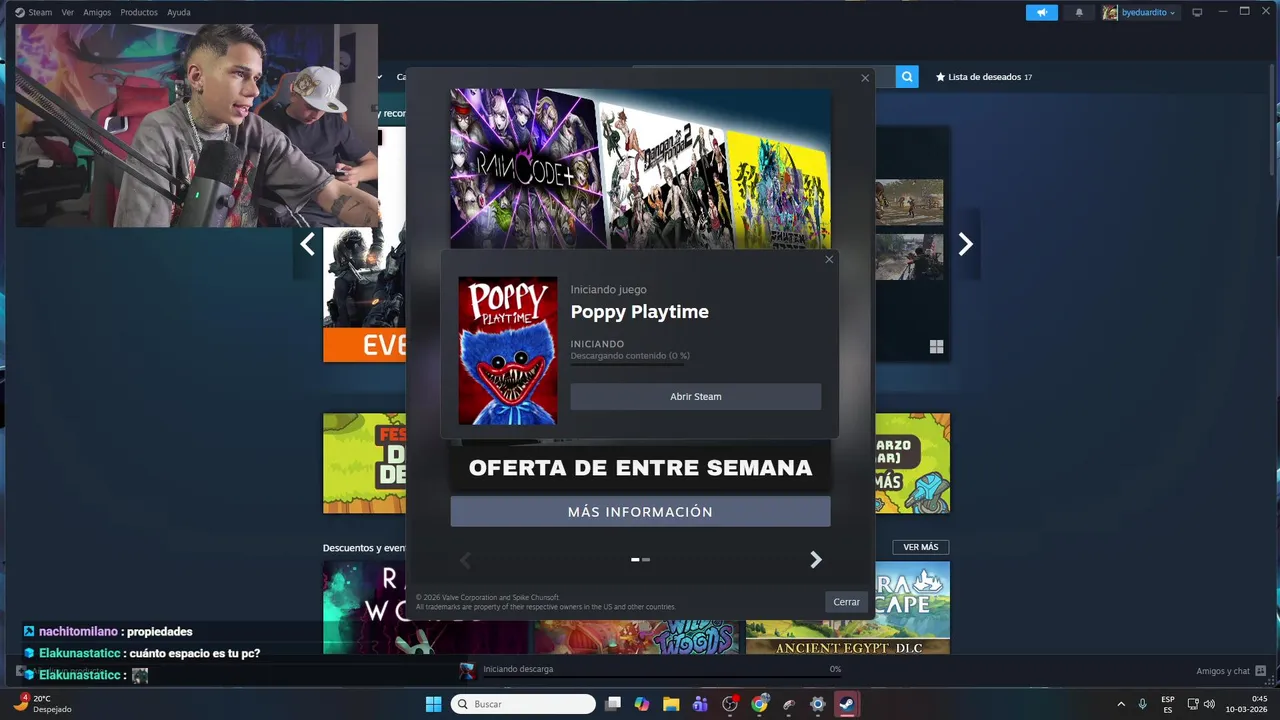Viewport: 1280px width, 720px height.
Task: Click the Rain Code+ banner artwork
Action: (525, 168)
